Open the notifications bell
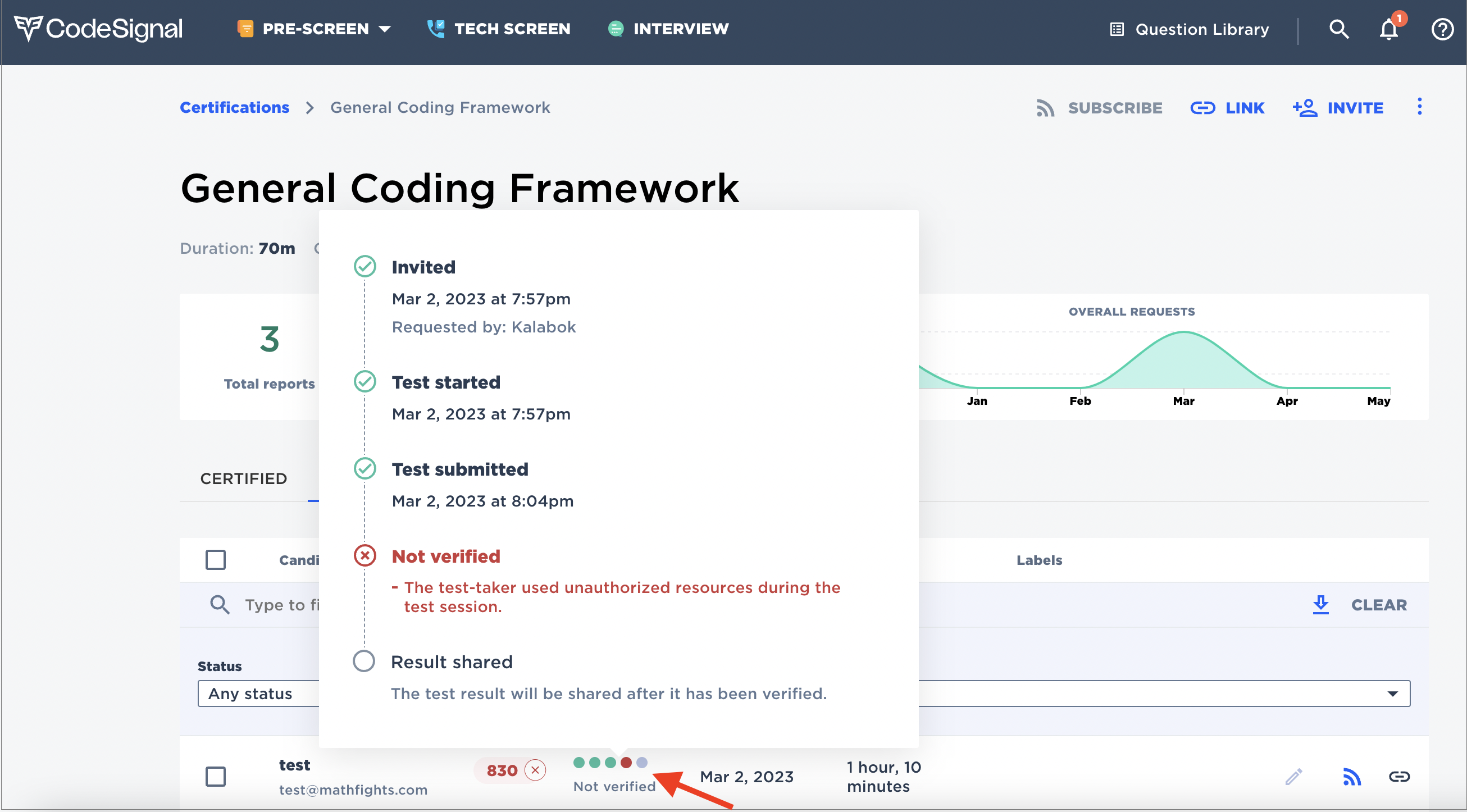This screenshot has height=812, width=1467. pyautogui.click(x=1388, y=29)
